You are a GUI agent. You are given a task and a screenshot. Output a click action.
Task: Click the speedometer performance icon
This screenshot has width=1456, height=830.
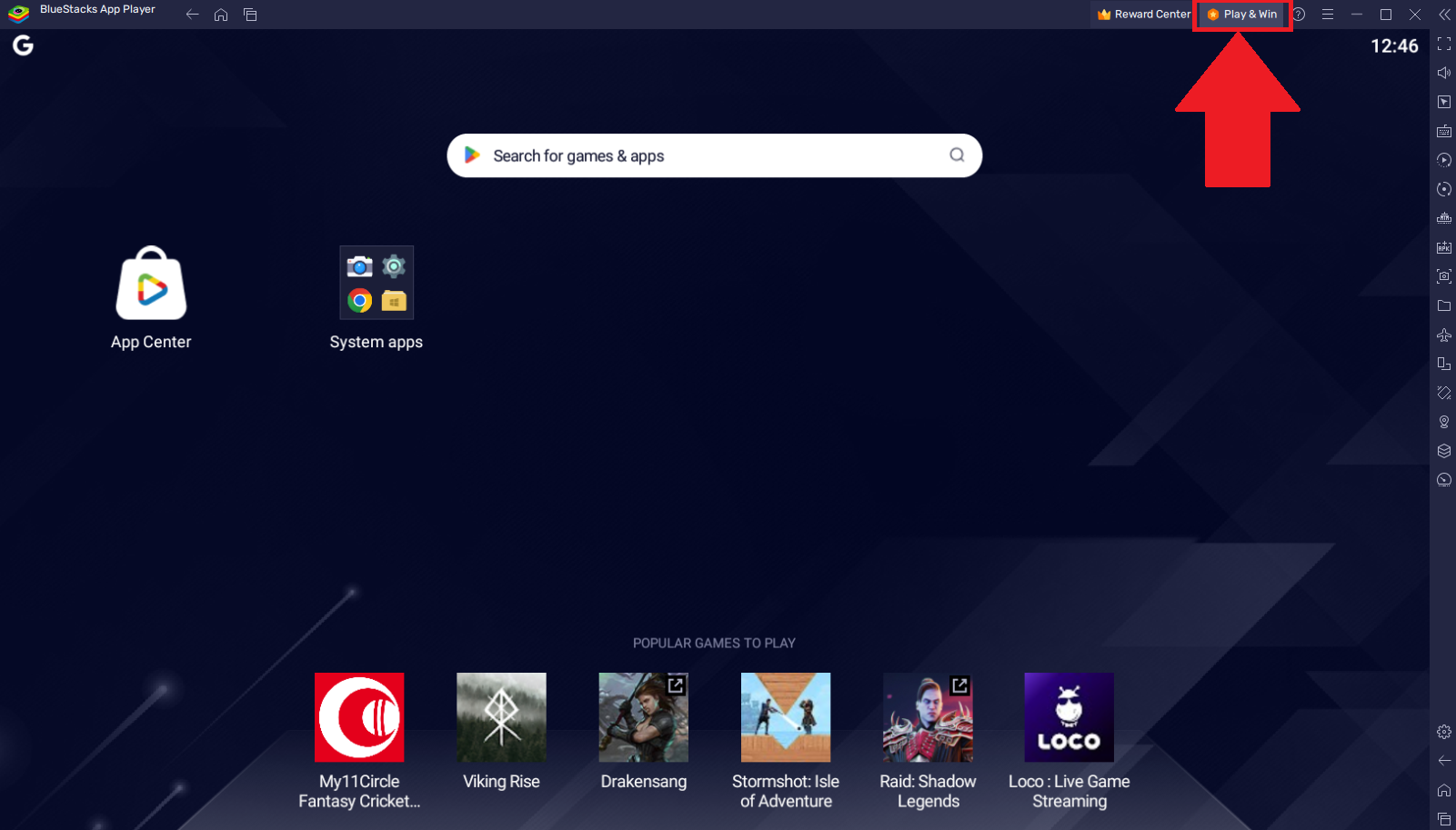click(1444, 480)
